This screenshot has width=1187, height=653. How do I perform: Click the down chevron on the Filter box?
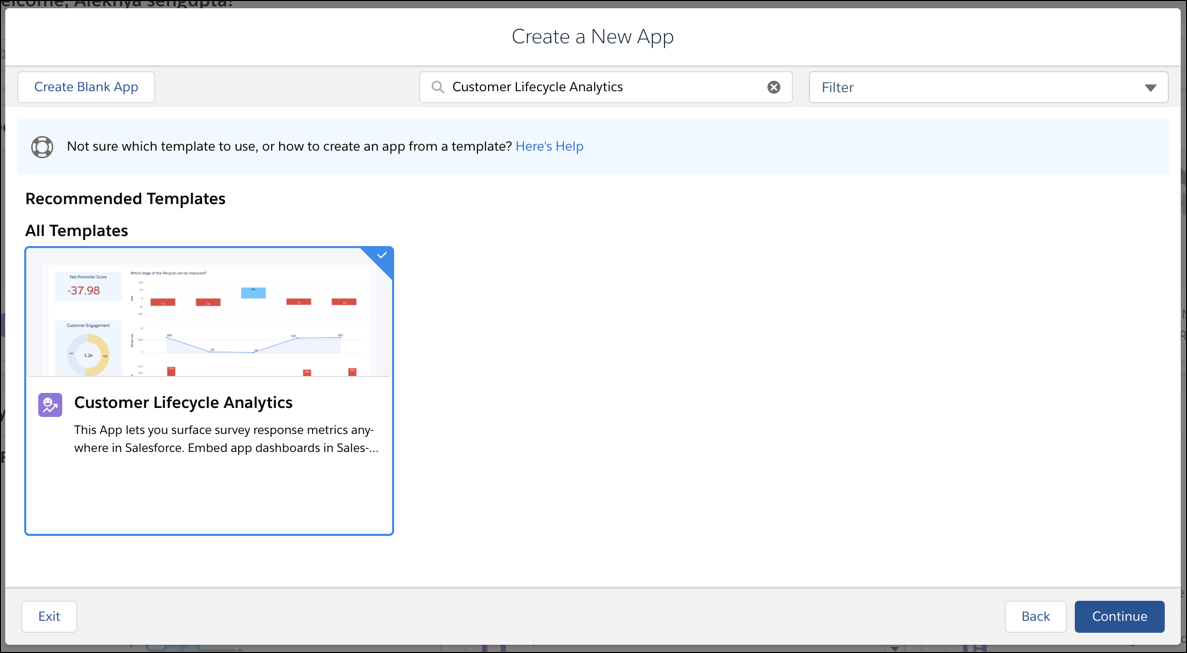point(1150,87)
